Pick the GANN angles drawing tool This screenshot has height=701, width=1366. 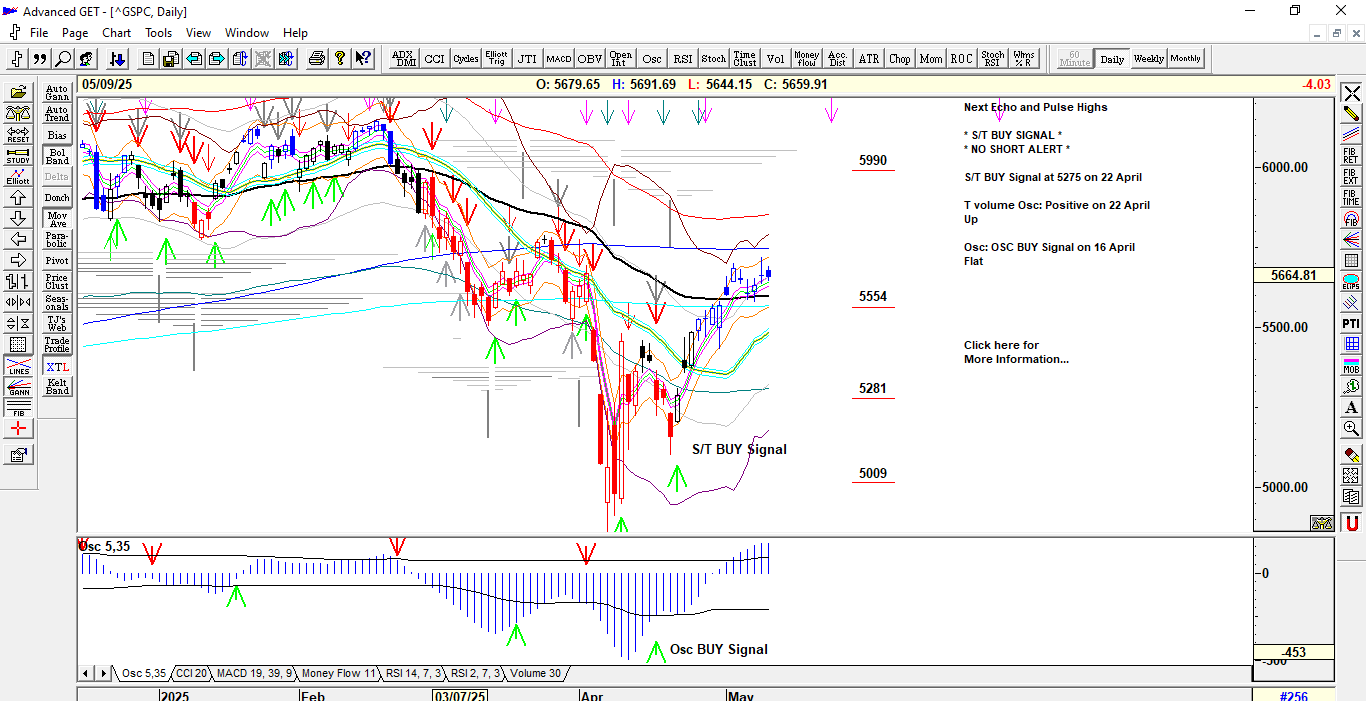click(x=18, y=388)
